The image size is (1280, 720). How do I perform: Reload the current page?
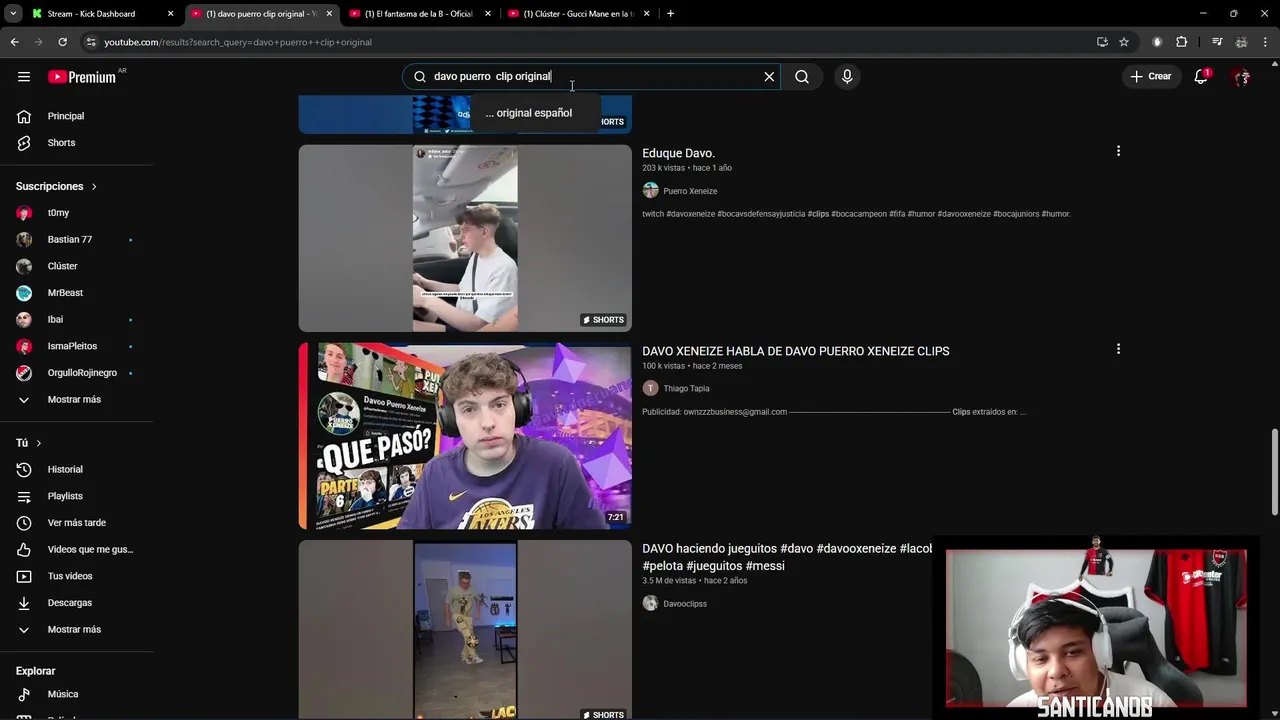coord(62,42)
